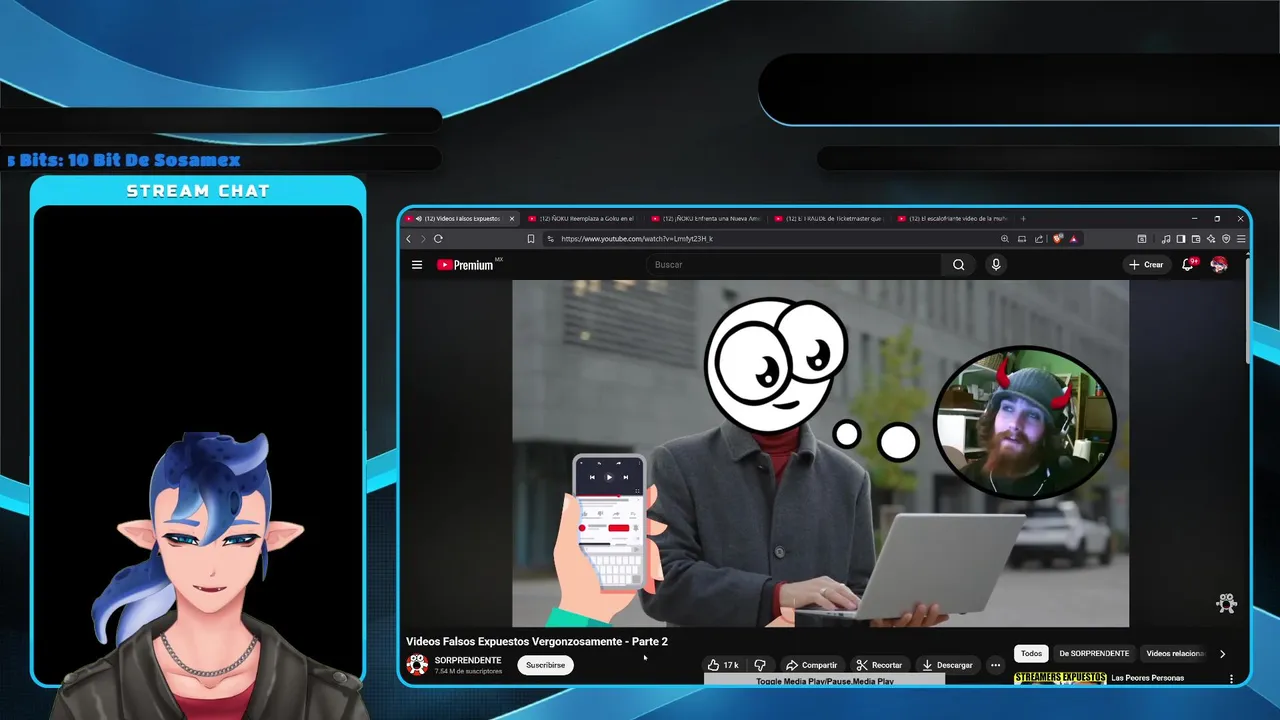Open SORPRENDENTE channel name link
The height and width of the screenshot is (720, 1280).
tap(468, 660)
